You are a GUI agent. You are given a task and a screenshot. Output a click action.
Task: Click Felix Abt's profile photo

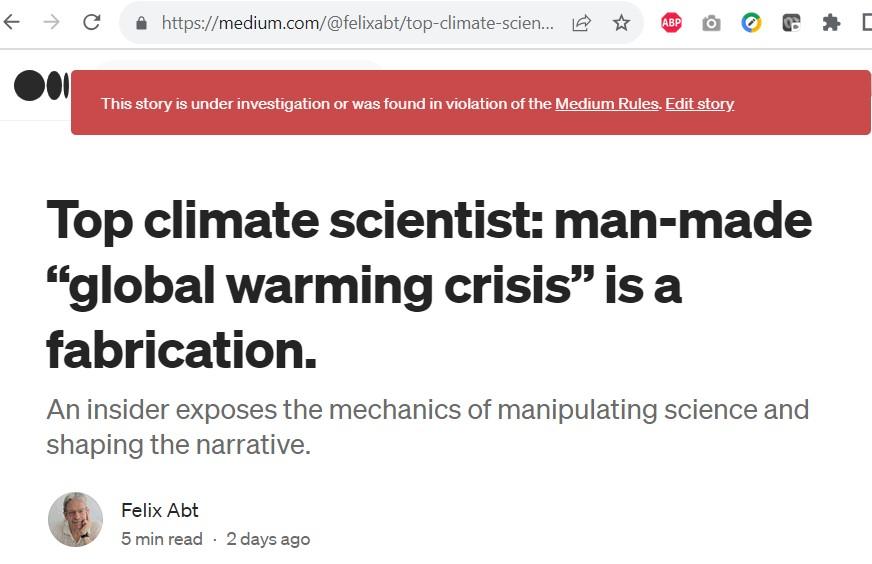click(x=75, y=519)
